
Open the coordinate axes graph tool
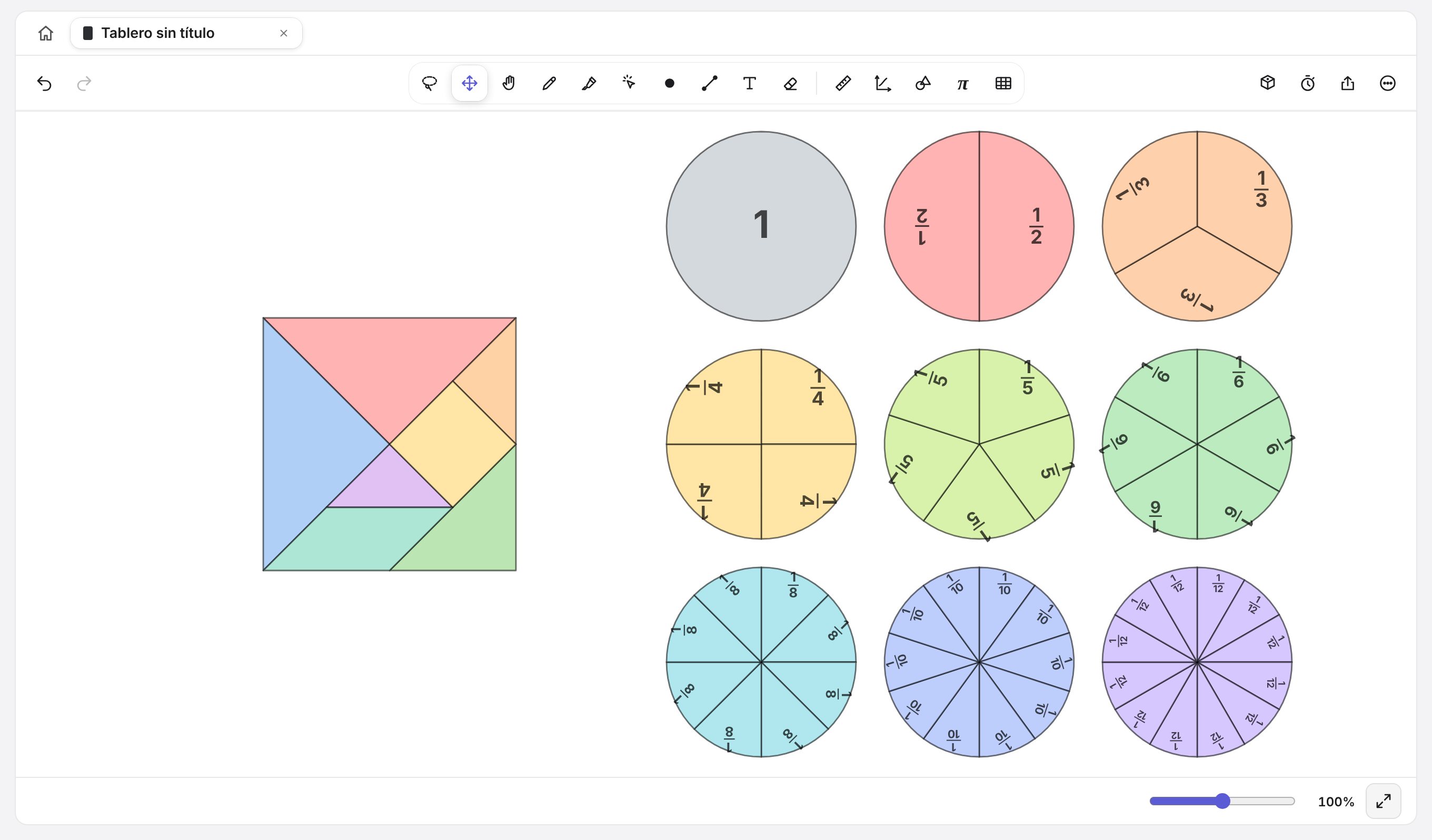[882, 84]
